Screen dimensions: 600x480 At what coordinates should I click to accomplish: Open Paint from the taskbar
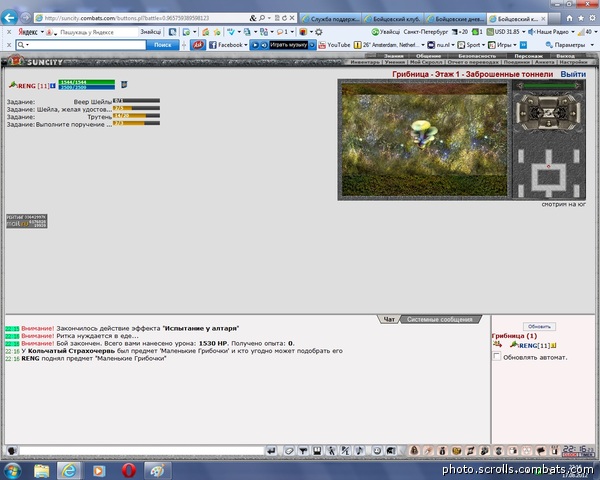(x=157, y=470)
